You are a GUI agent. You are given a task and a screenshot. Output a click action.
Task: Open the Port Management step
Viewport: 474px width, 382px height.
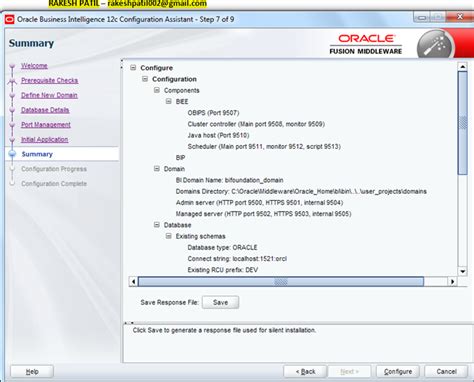coord(46,125)
